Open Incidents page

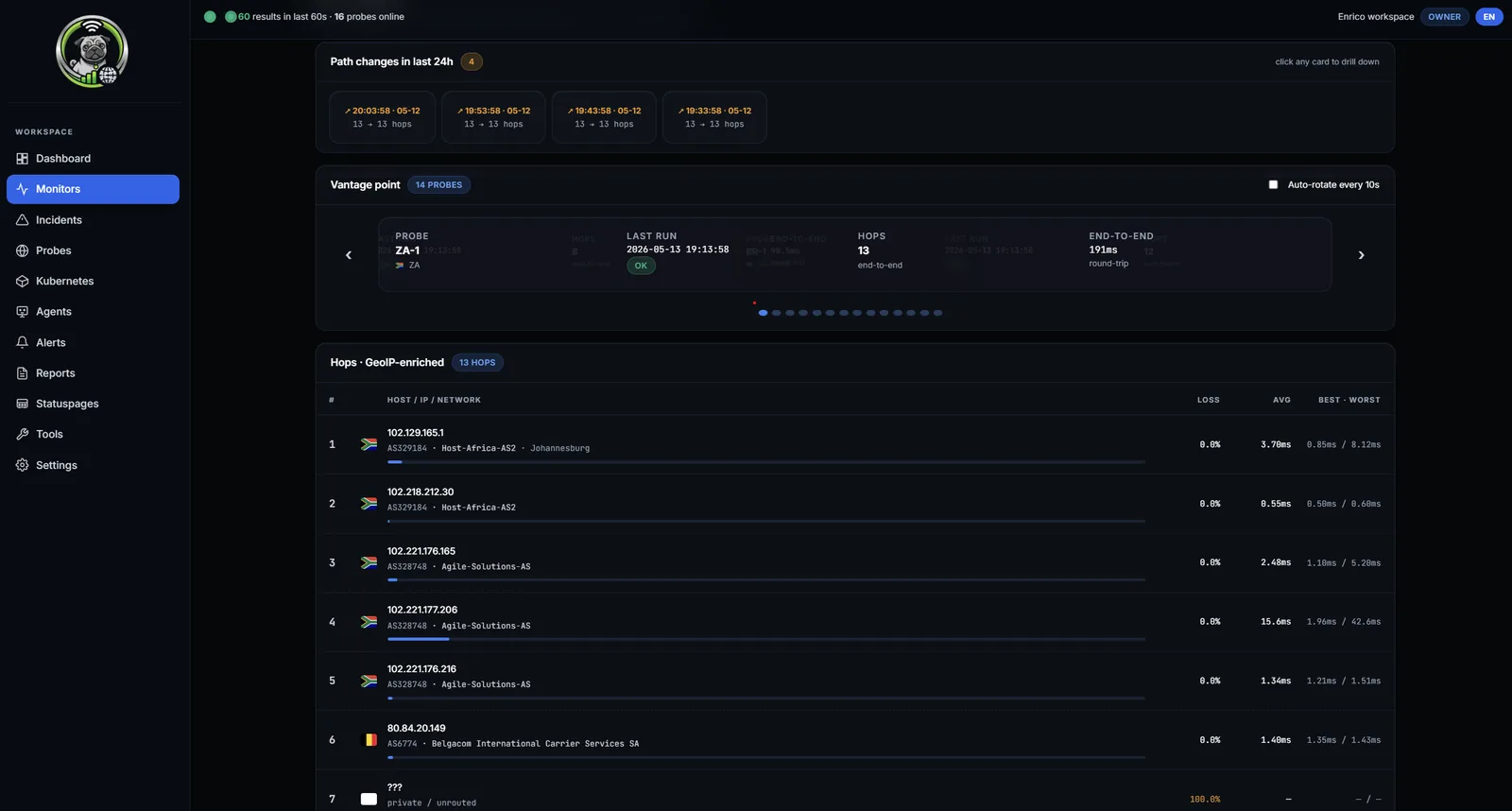tap(93, 220)
